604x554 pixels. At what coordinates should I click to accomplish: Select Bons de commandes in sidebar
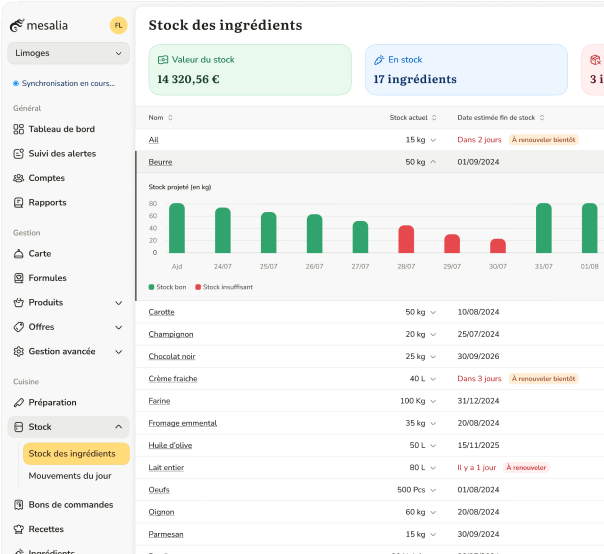[70, 505]
